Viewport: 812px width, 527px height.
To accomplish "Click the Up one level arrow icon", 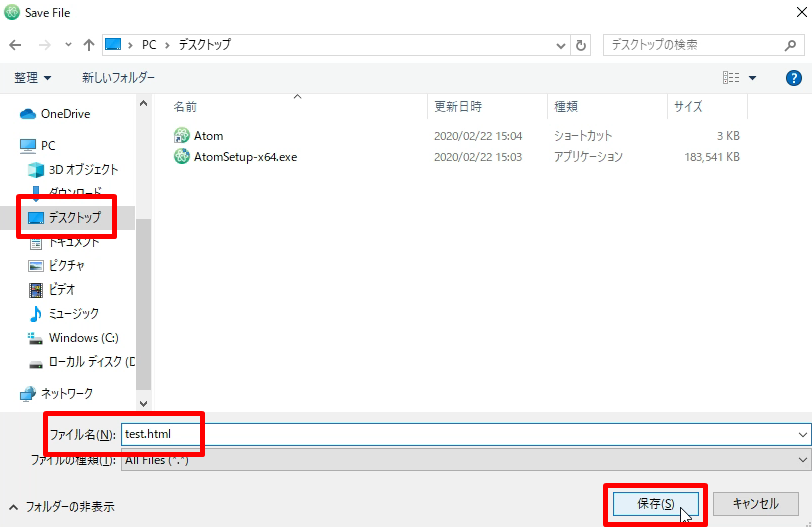I will pos(90,45).
